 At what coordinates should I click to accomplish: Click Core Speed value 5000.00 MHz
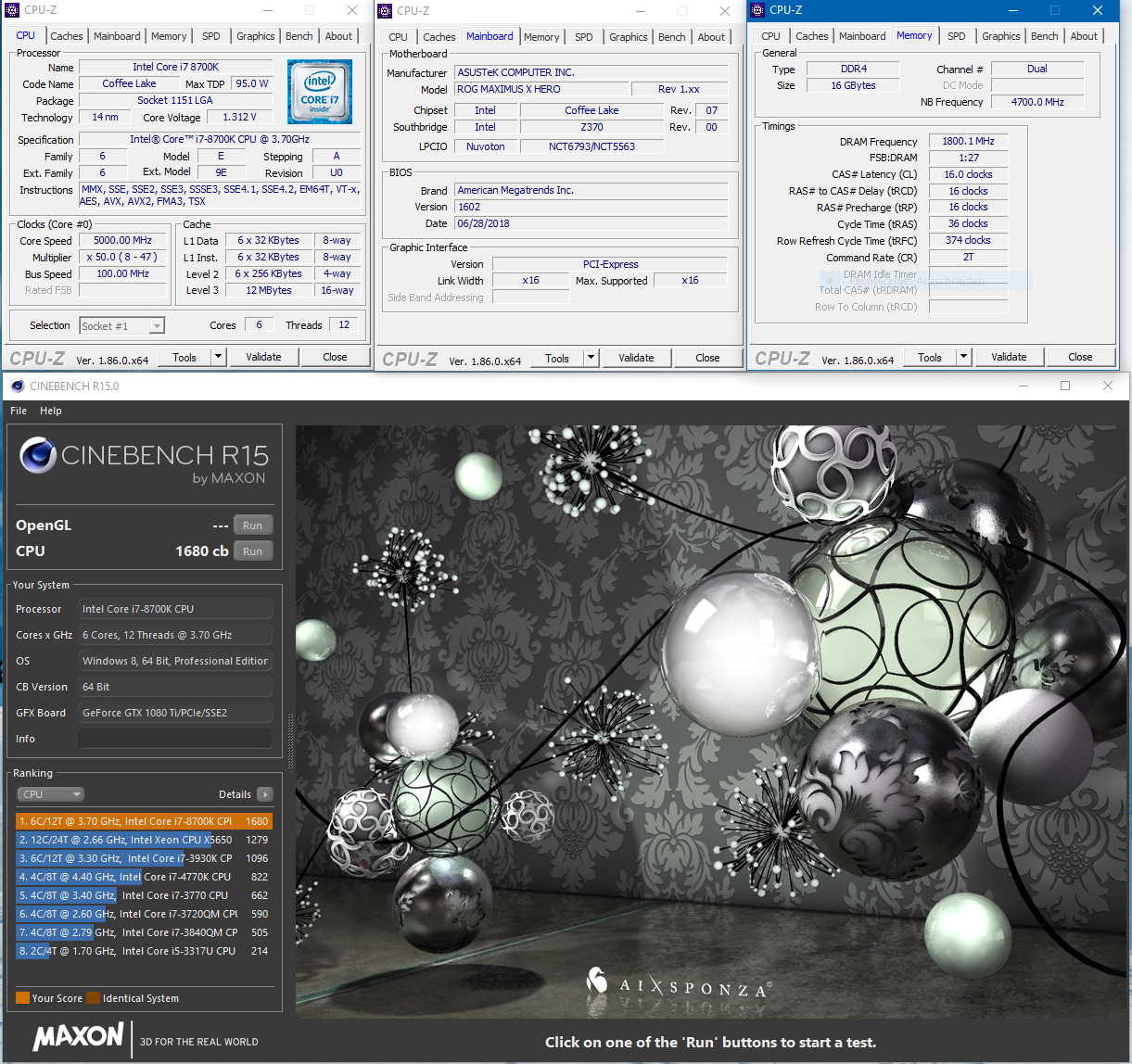pos(122,240)
